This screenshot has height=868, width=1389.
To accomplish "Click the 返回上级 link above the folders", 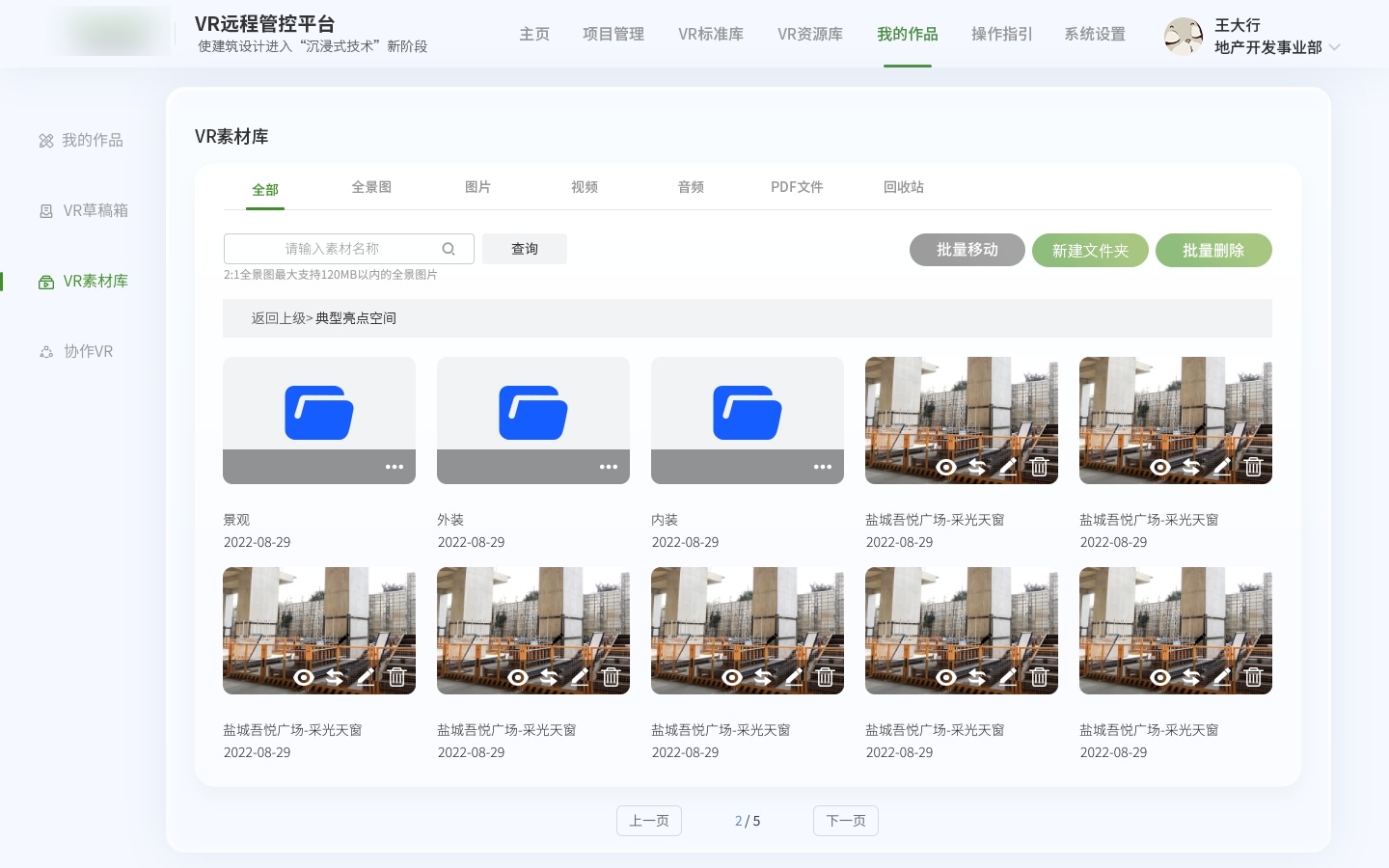I will (x=278, y=317).
